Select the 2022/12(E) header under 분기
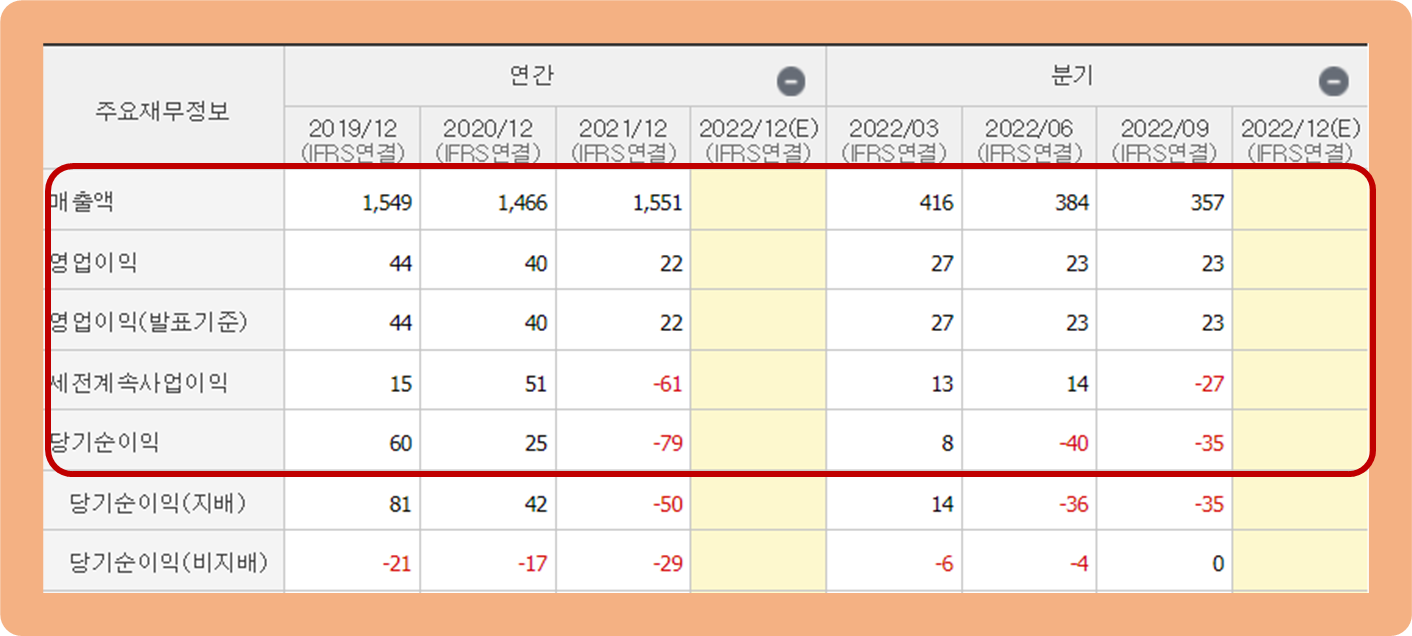Viewport: 1412px width, 636px height. pos(1300,140)
